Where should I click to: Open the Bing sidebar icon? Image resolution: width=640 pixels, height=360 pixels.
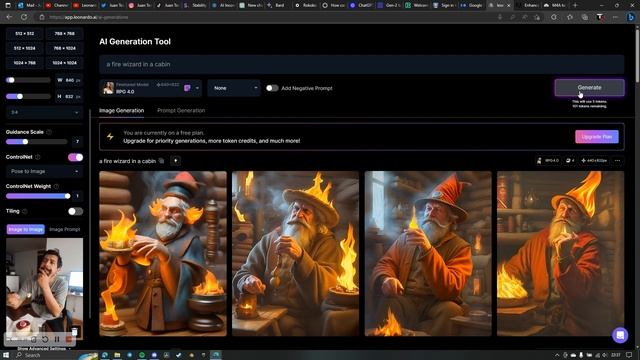pos(631,17)
